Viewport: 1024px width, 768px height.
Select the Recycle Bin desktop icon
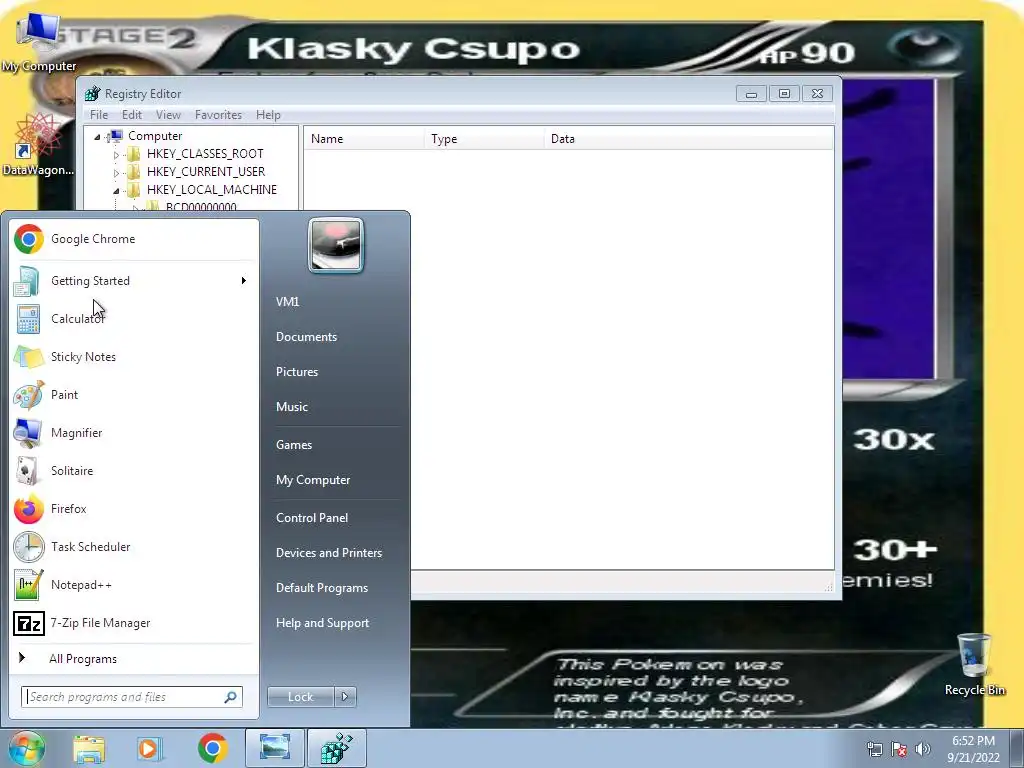tap(974, 665)
